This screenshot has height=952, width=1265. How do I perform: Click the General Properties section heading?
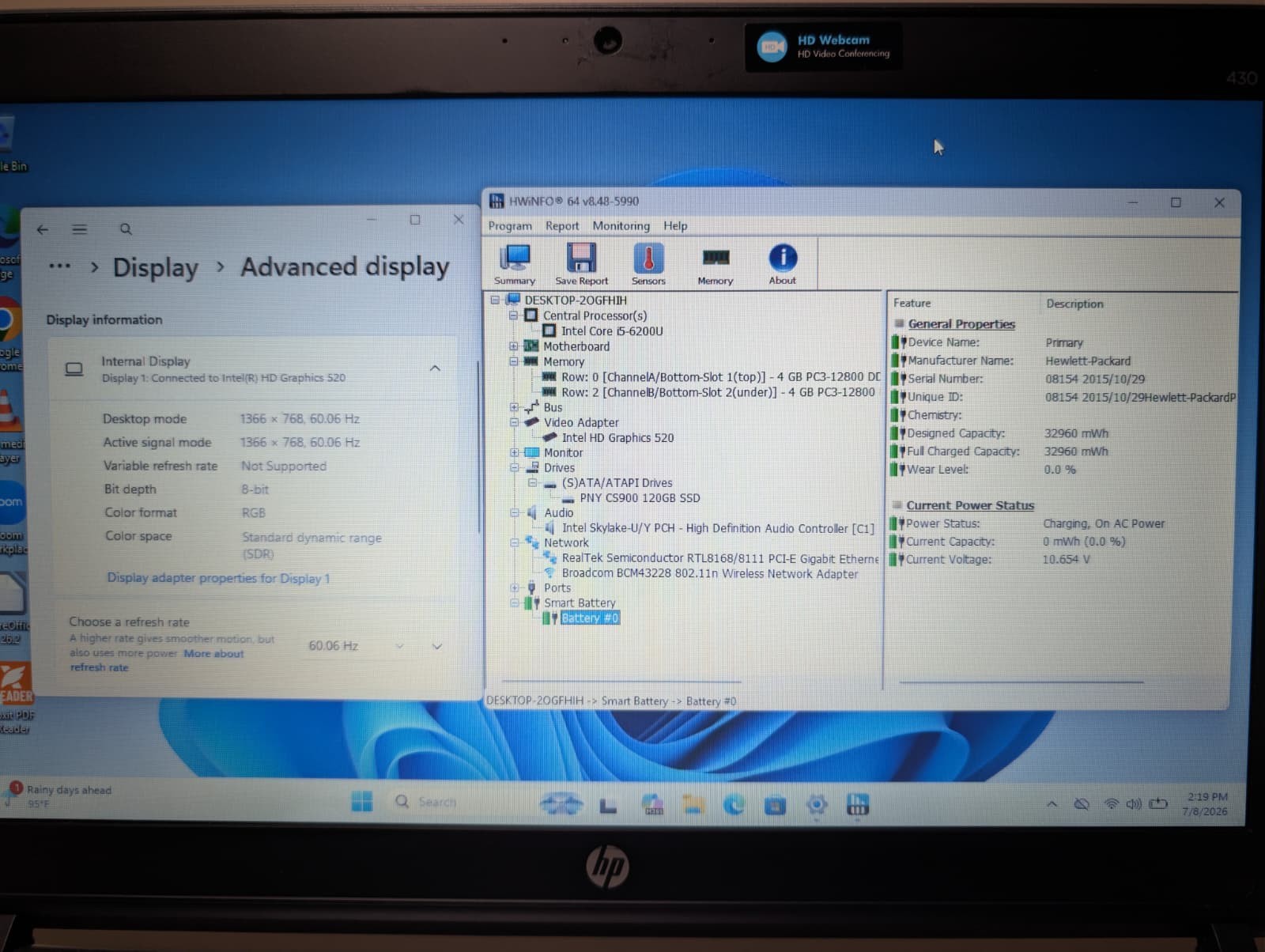(961, 324)
